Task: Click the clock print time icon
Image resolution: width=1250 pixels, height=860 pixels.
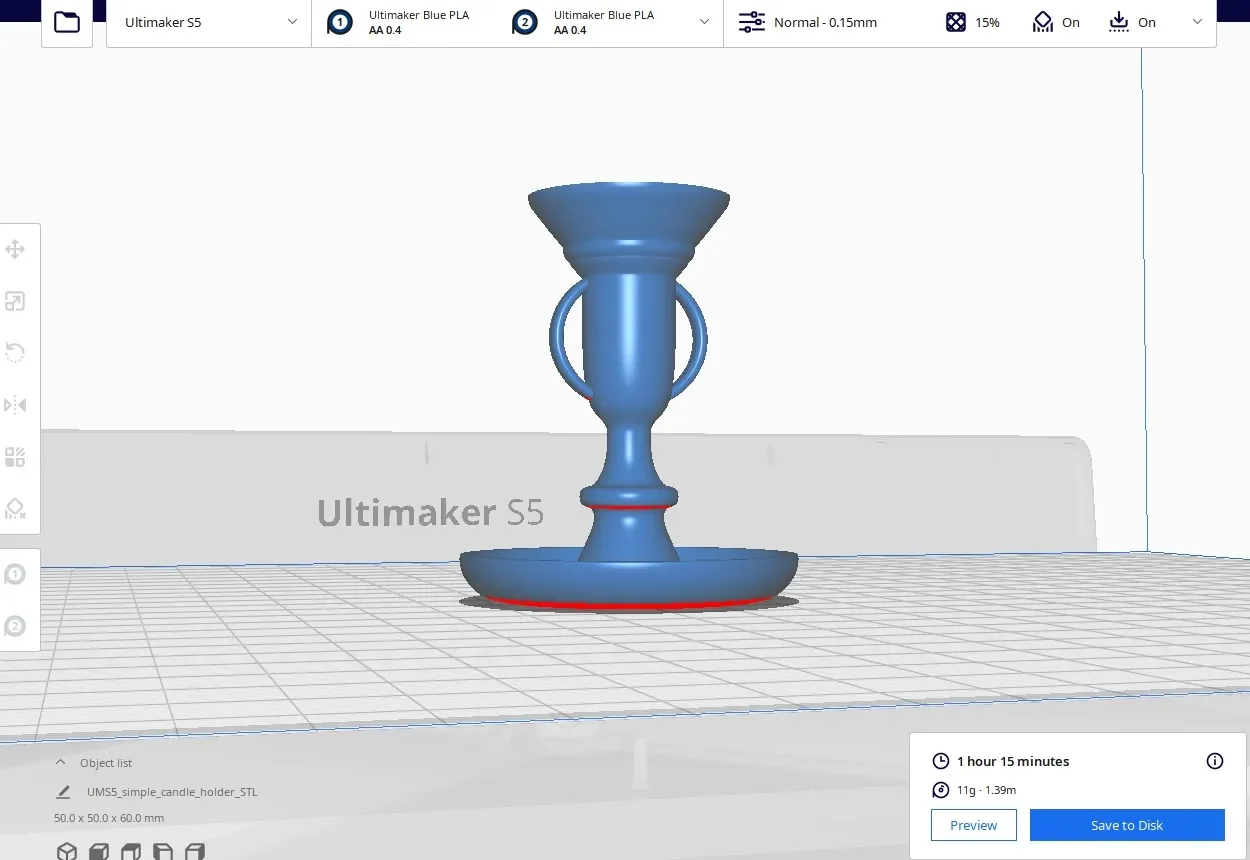Action: [940, 761]
